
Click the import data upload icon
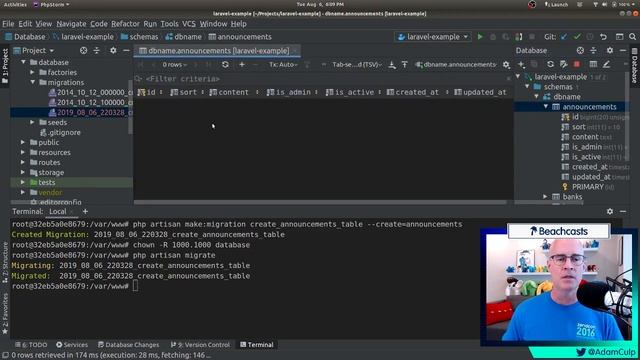click(404, 64)
